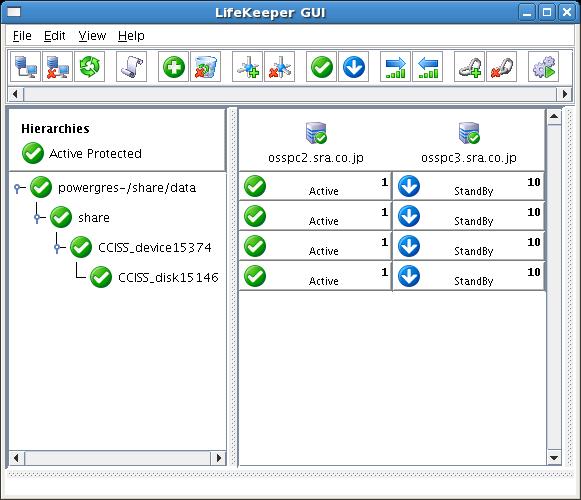This screenshot has width=581, height=500.
Task: Click the Delete Dependency chain x icon
Action: click(x=502, y=67)
